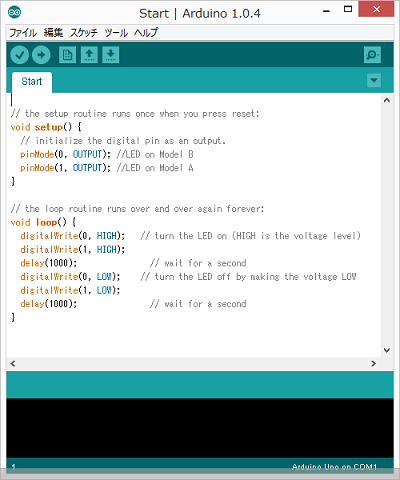400x480 pixels.
Task: Open the tab options dropdown arrow
Action: pyautogui.click(x=374, y=80)
